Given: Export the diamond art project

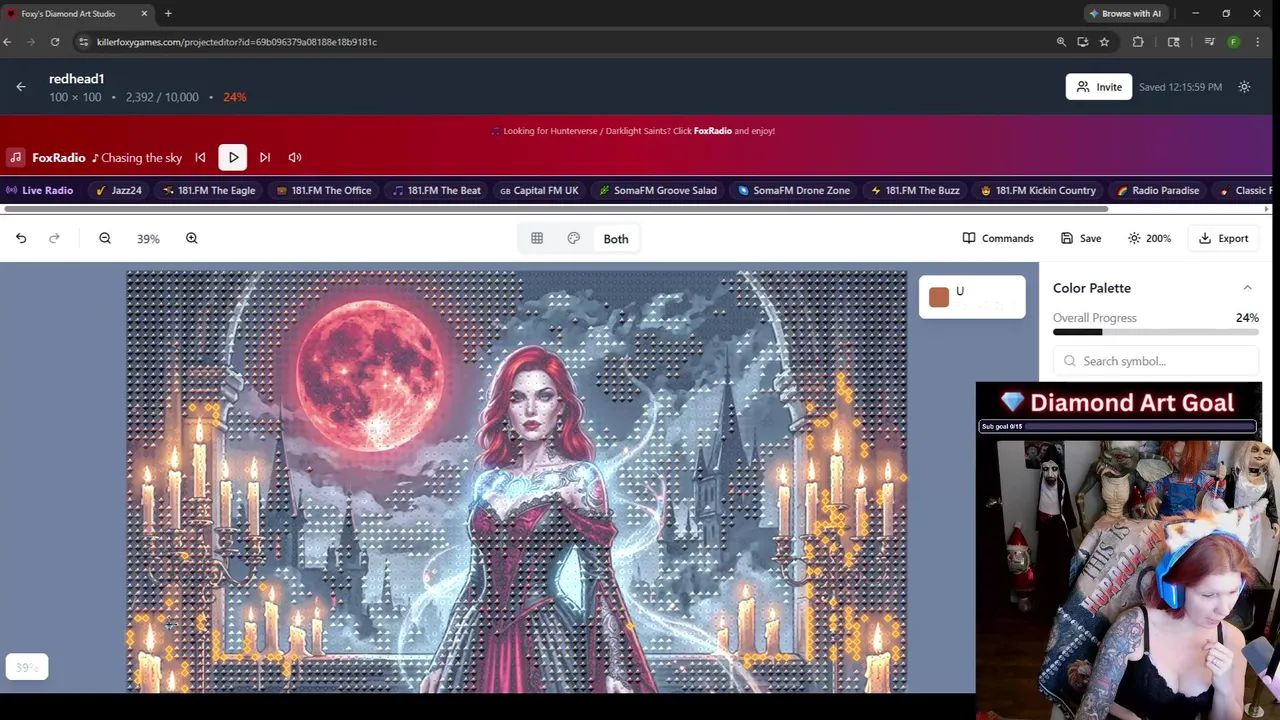Looking at the screenshot, I should coord(1224,238).
